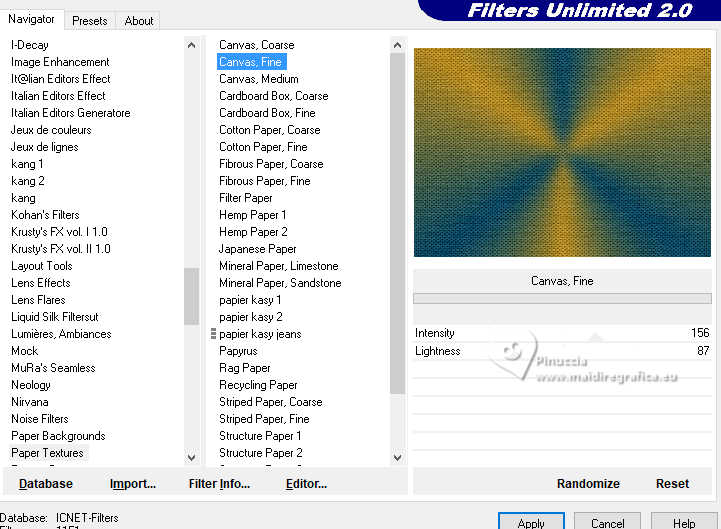This screenshot has width=721, height=529.
Task: Select MuRa's Seamless category
Action: pos(53,368)
